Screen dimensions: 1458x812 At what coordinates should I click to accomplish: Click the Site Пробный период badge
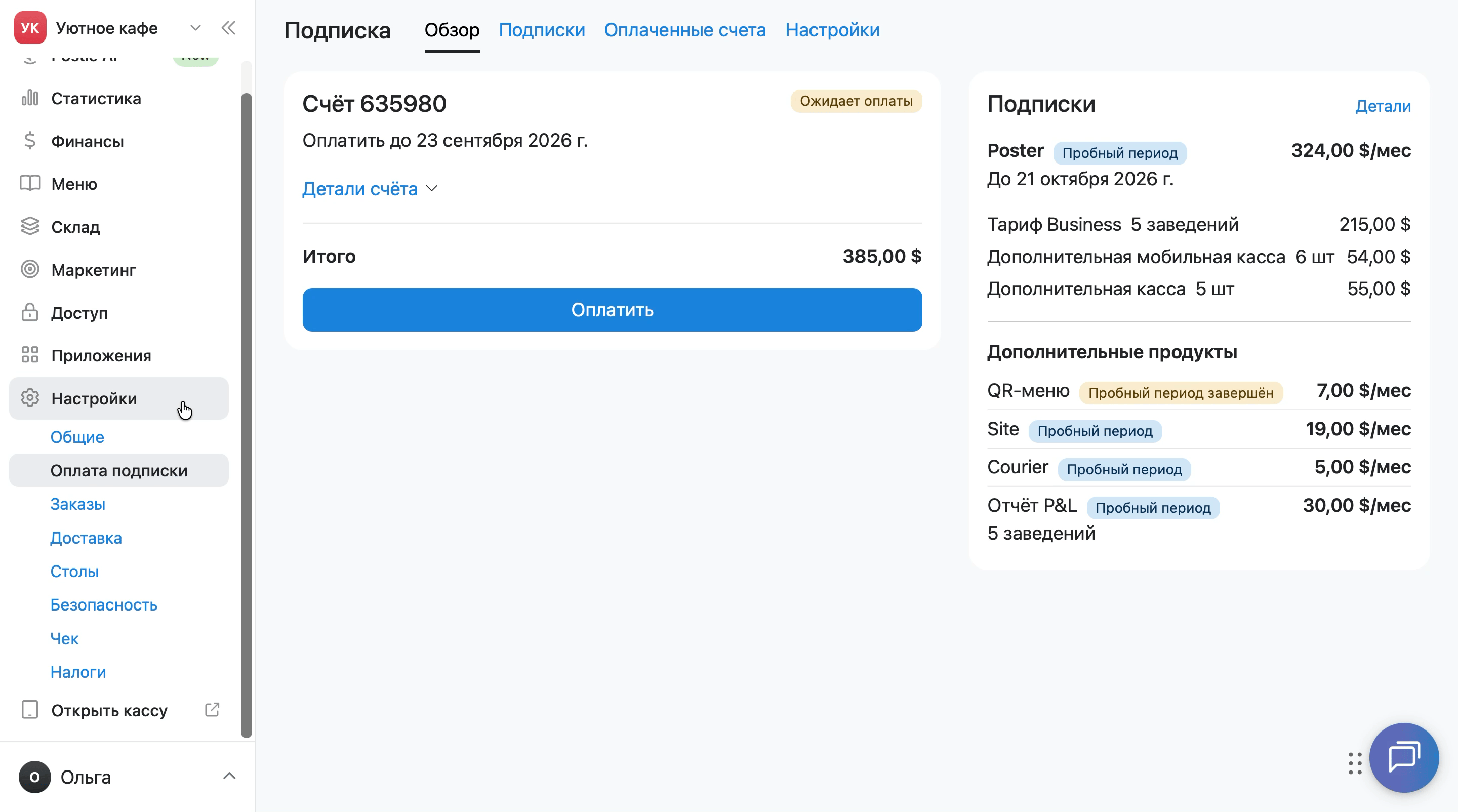(1095, 431)
